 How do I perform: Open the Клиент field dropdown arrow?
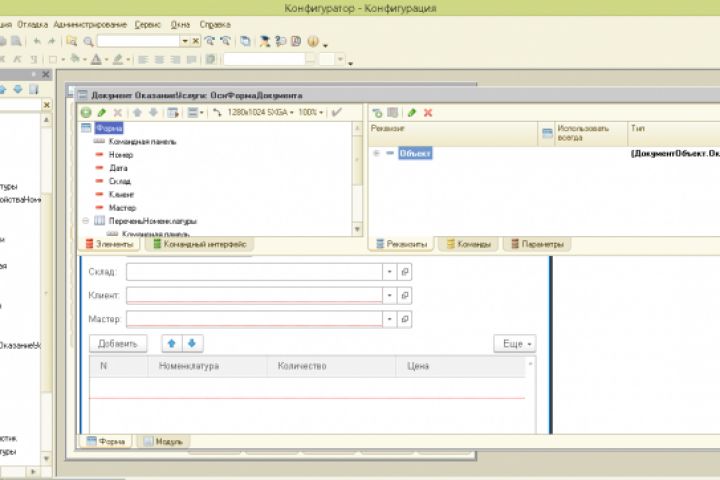pos(389,295)
